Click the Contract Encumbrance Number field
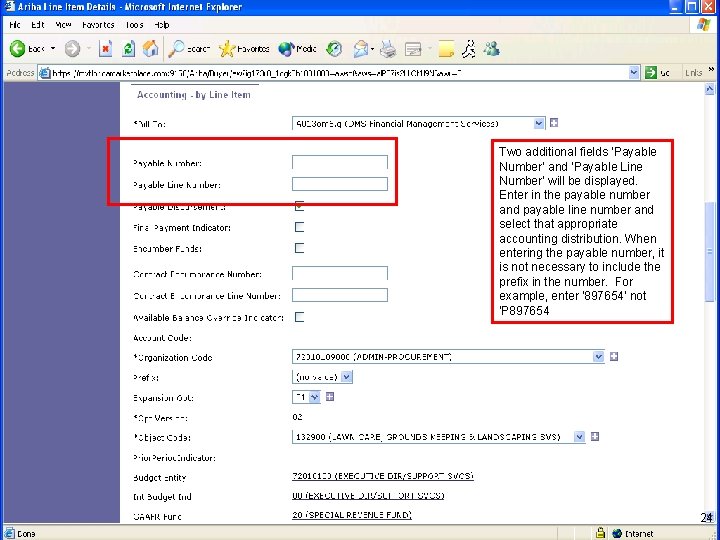The width and height of the screenshot is (720, 540). (x=340, y=273)
